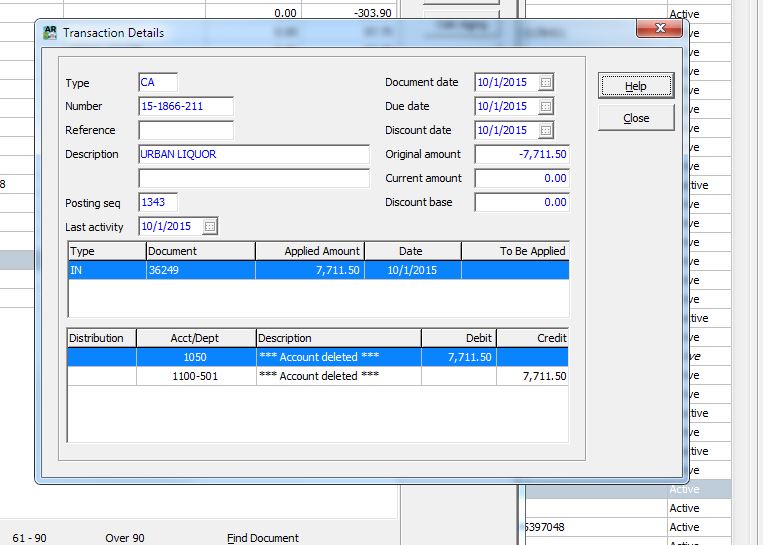This screenshot has height=545, width=763.
Task: Open the Due date calendar picker
Action: 545,106
